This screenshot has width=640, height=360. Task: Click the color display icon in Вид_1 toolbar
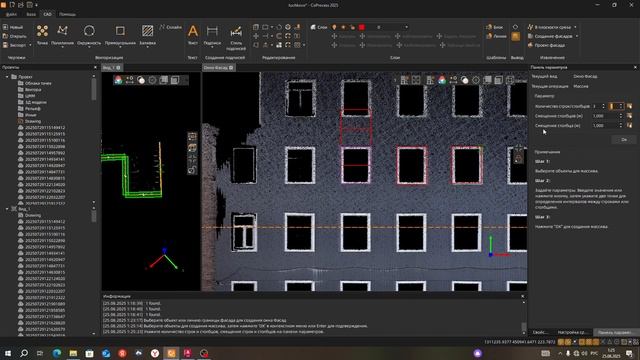pos(118,80)
